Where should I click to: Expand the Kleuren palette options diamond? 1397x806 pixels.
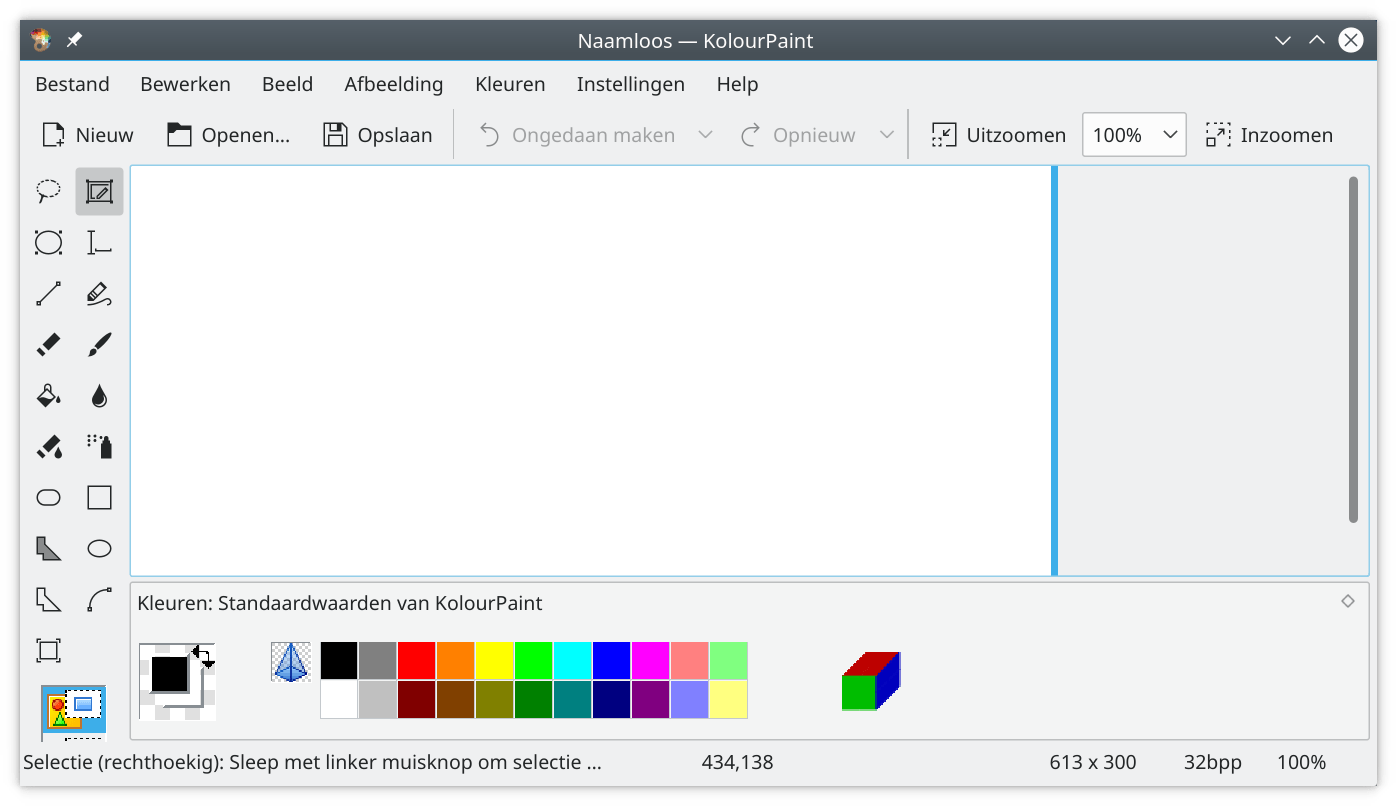(1348, 602)
